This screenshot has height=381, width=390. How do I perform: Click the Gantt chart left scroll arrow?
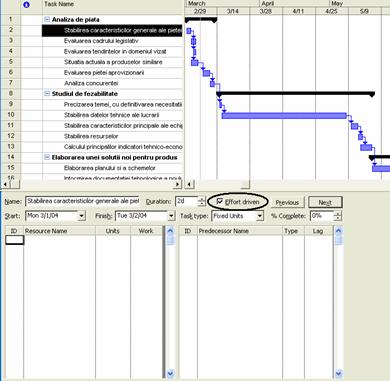pyautogui.click(x=189, y=184)
